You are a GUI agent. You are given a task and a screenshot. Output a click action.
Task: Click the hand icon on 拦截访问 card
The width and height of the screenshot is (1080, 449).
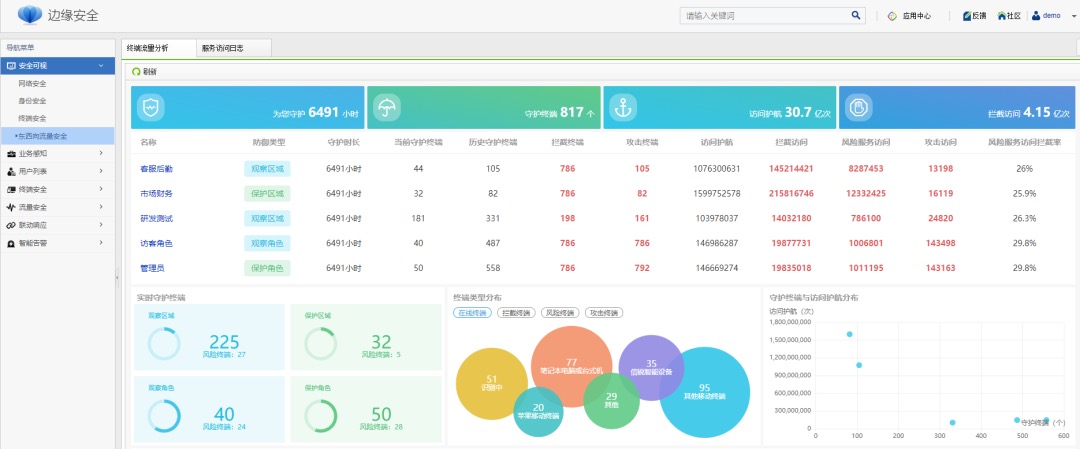click(x=859, y=108)
